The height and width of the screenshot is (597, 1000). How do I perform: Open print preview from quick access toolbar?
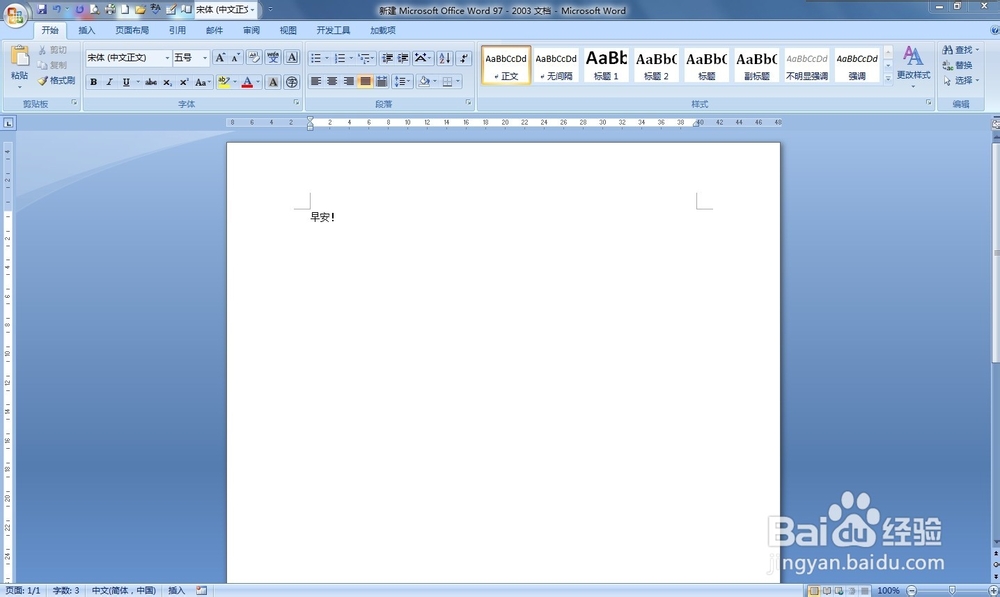pos(94,10)
